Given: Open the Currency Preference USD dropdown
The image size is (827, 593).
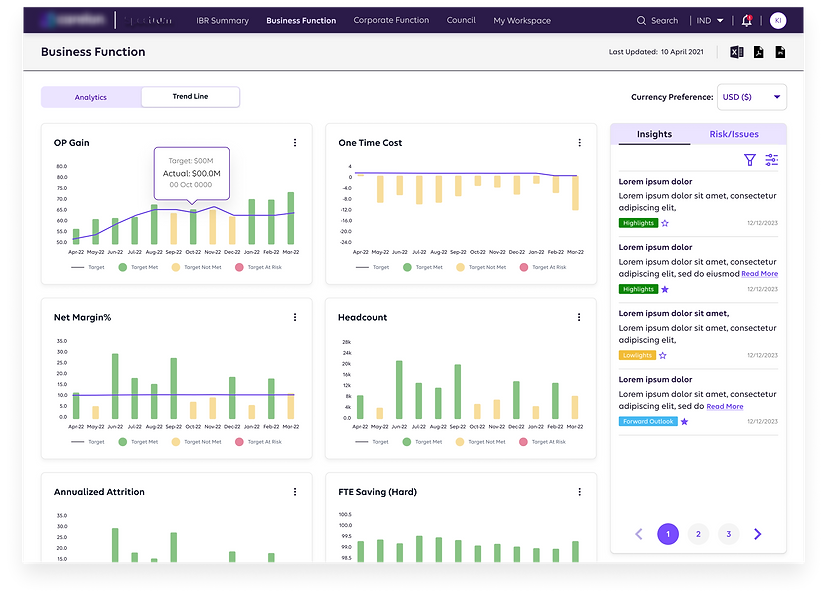Looking at the screenshot, I should point(752,97).
